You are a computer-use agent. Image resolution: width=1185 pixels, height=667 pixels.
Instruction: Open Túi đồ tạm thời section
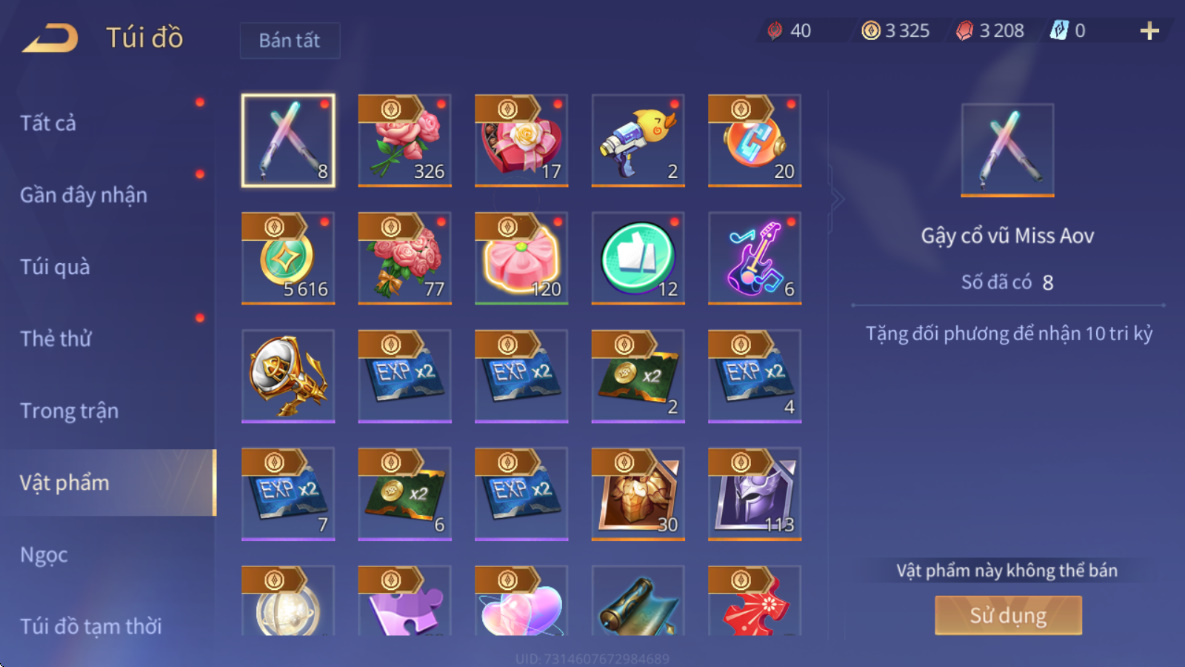[x=91, y=626]
